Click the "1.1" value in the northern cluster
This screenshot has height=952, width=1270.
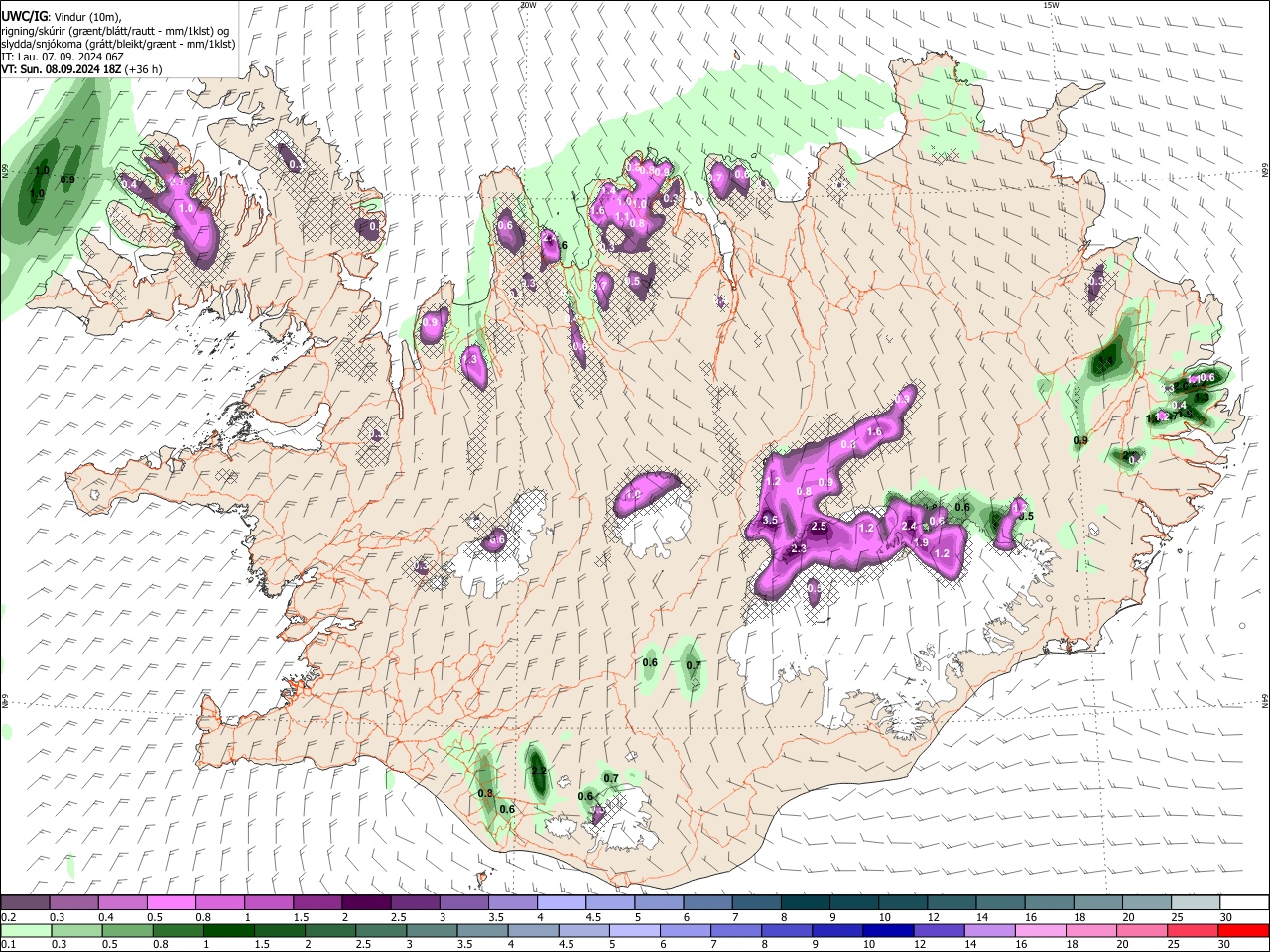coord(623,216)
